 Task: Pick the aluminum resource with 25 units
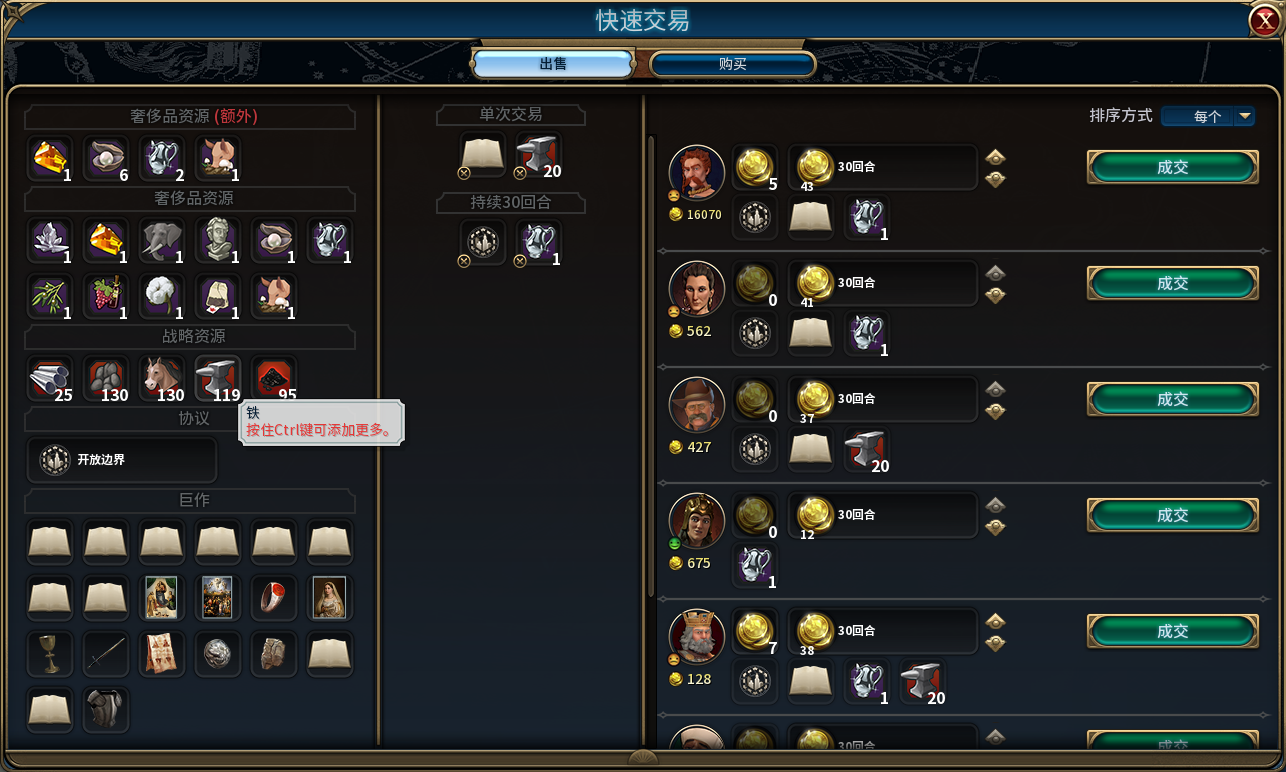pyautogui.click(x=50, y=379)
